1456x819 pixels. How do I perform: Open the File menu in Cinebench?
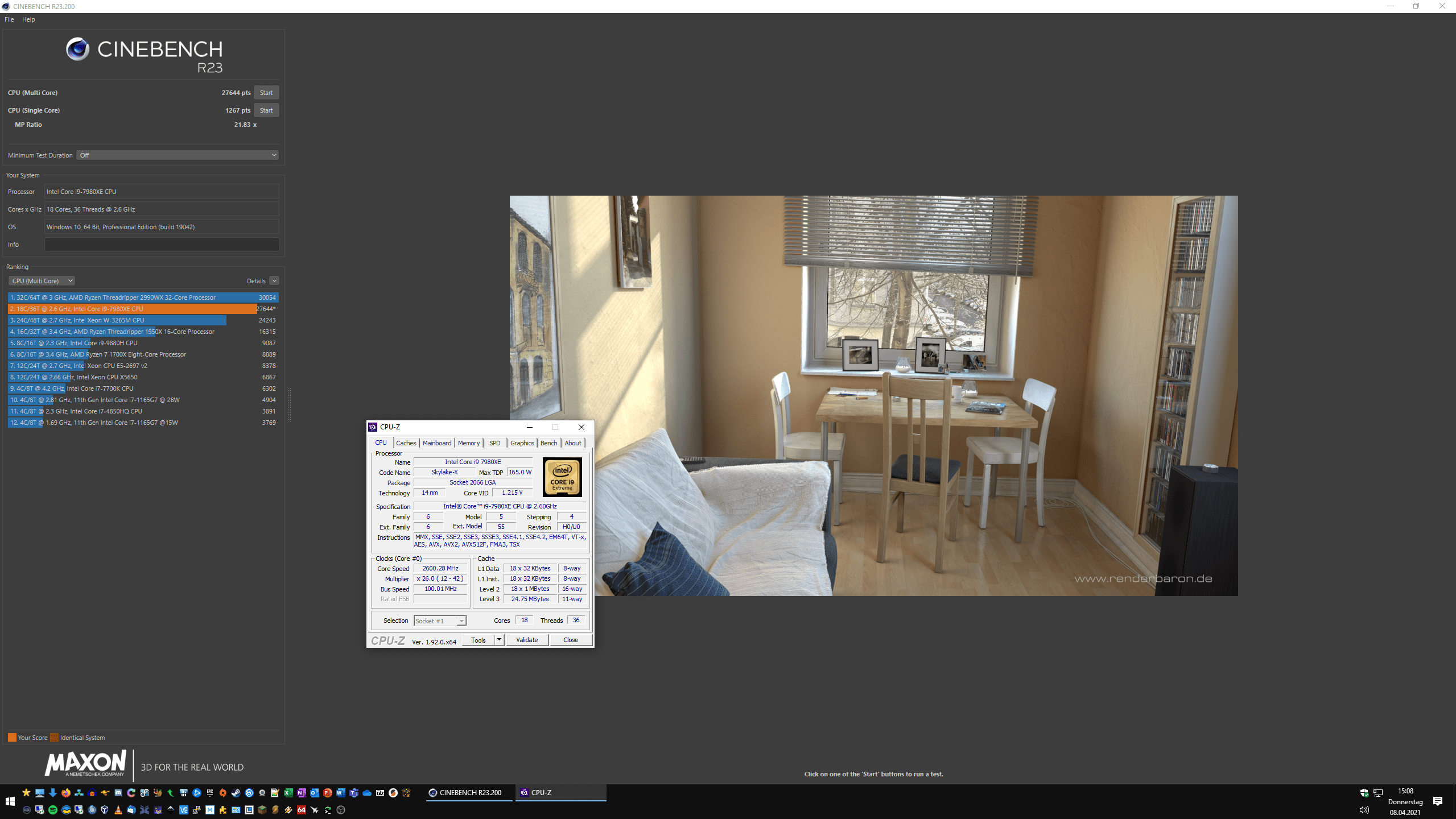pos(9,19)
